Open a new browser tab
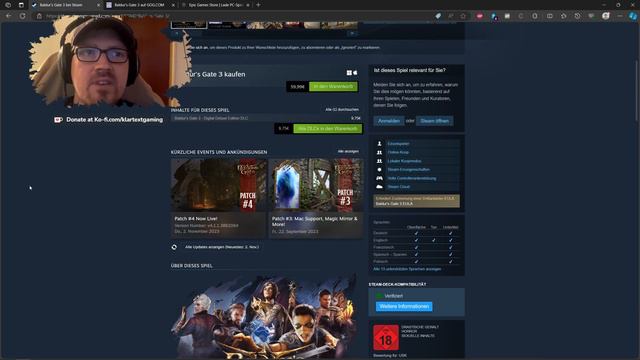Screen dimensions: 640x360 pyautogui.click(x=258, y=5)
